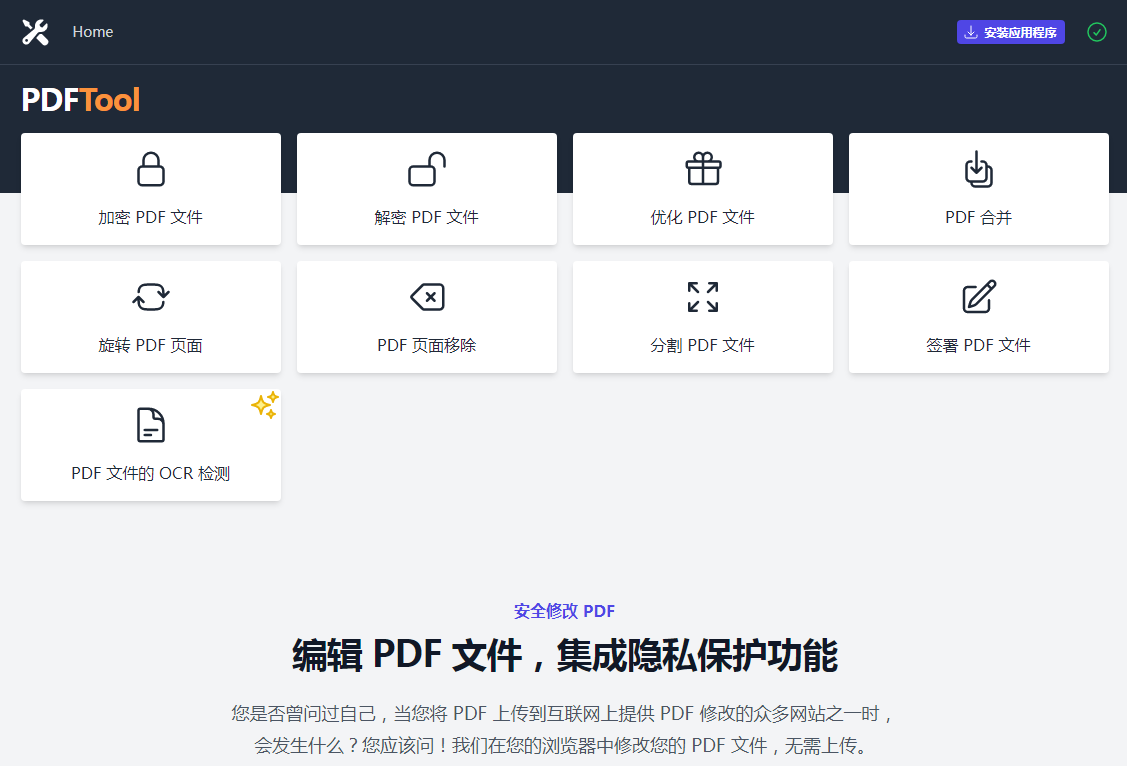The width and height of the screenshot is (1127, 766).
Task: Open the 安全修改 PDF link
Action: pyautogui.click(x=563, y=610)
